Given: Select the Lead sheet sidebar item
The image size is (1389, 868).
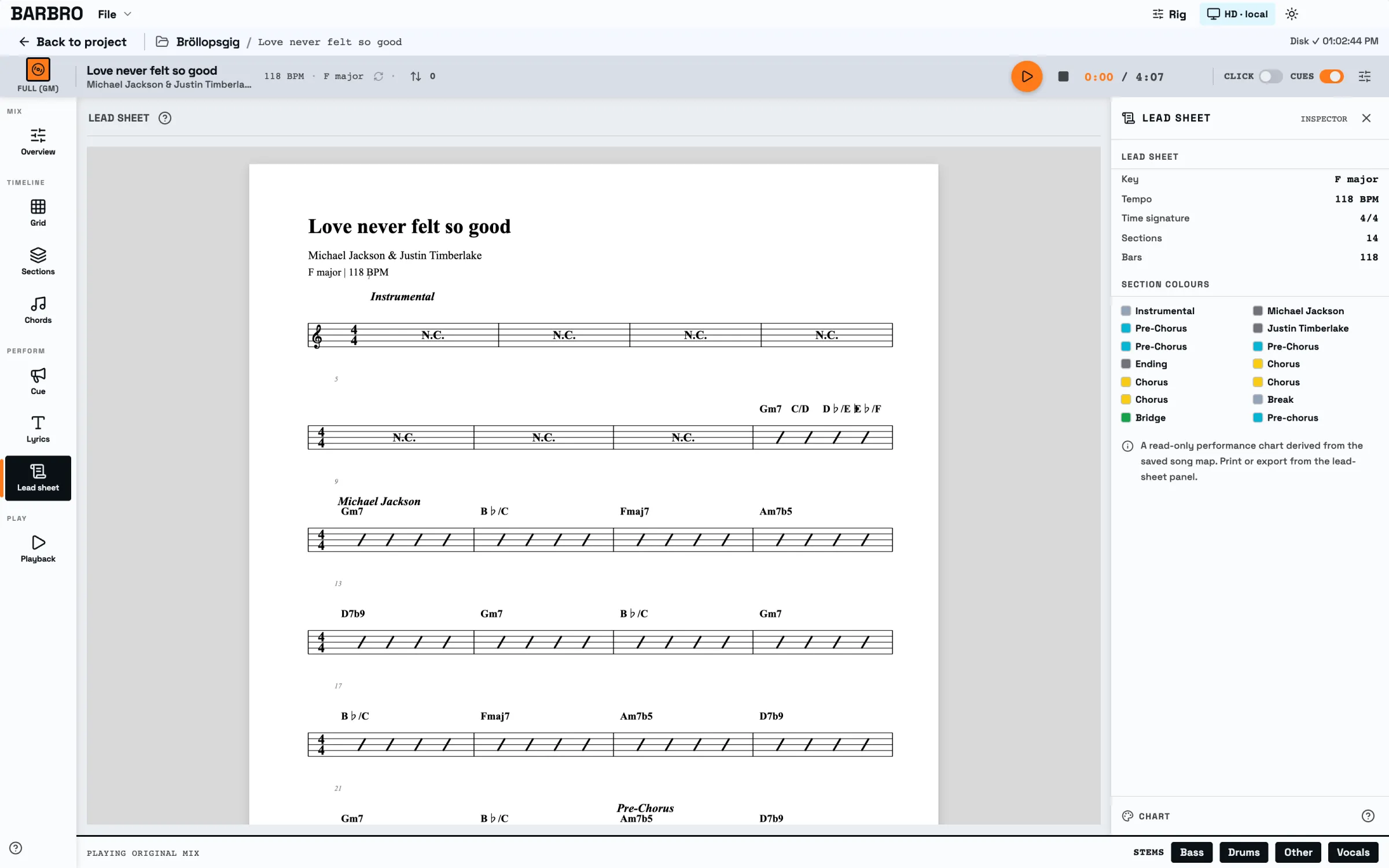Looking at the screenshot, I should pos(38,478).
